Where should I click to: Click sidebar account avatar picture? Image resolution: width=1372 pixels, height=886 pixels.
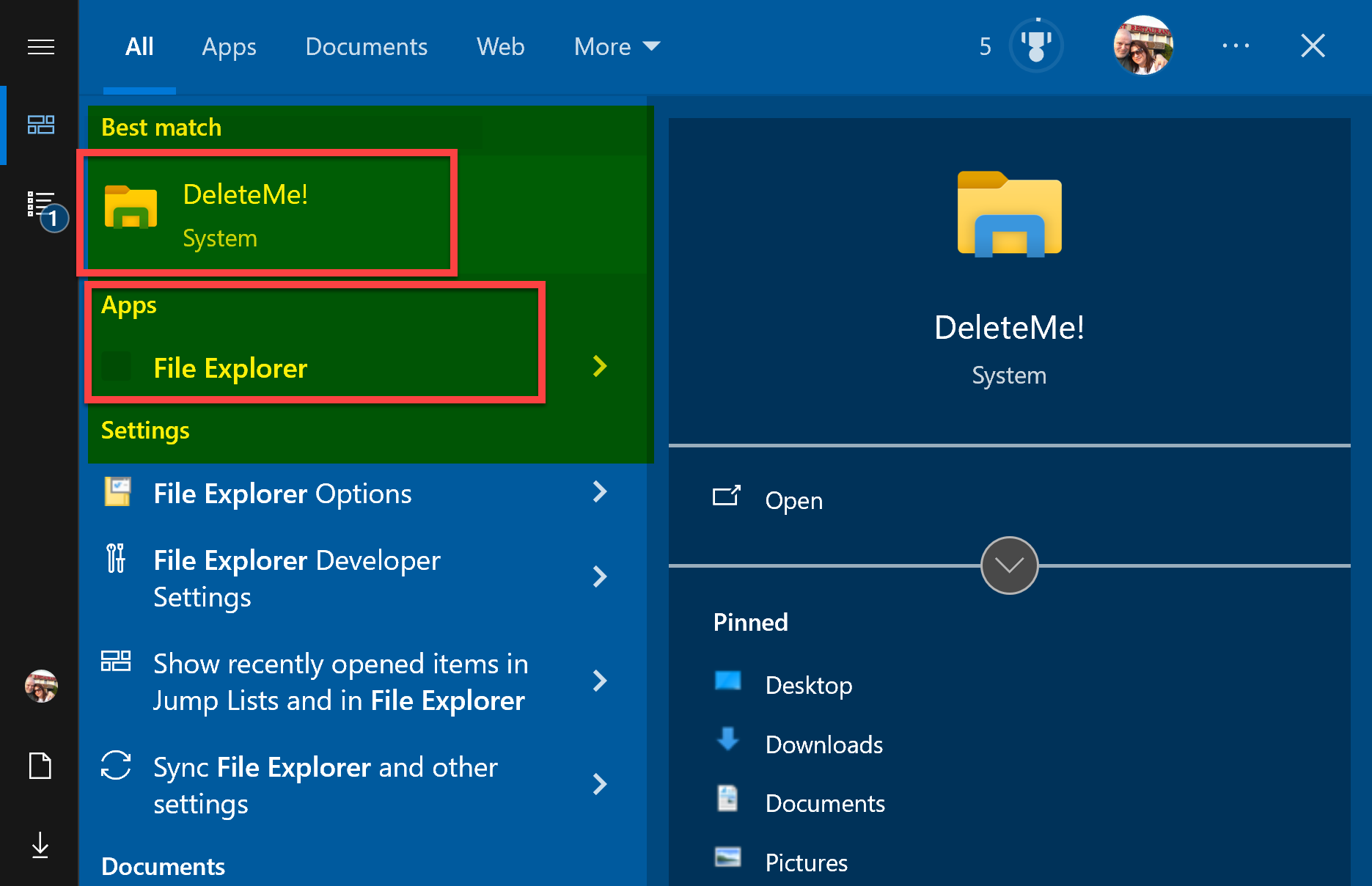coord(41,687)
